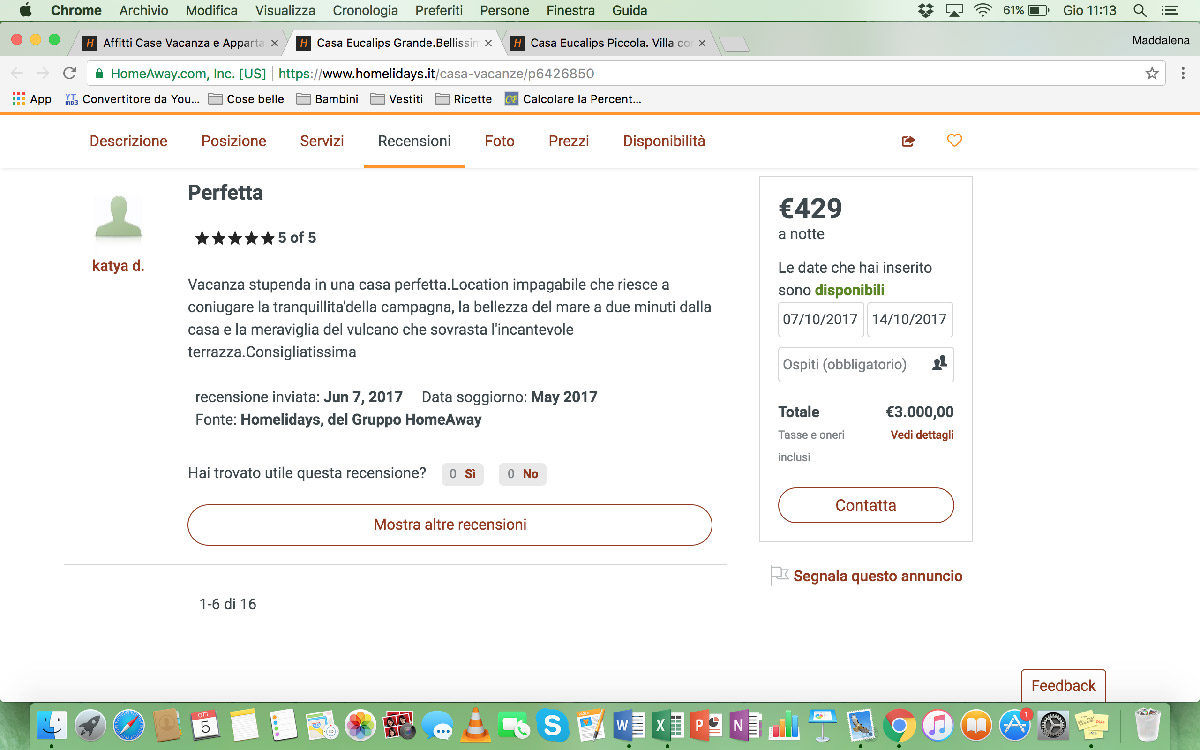
Task: Open check-out date 14/10/2017 picker
Action: (x=910, y=320)
